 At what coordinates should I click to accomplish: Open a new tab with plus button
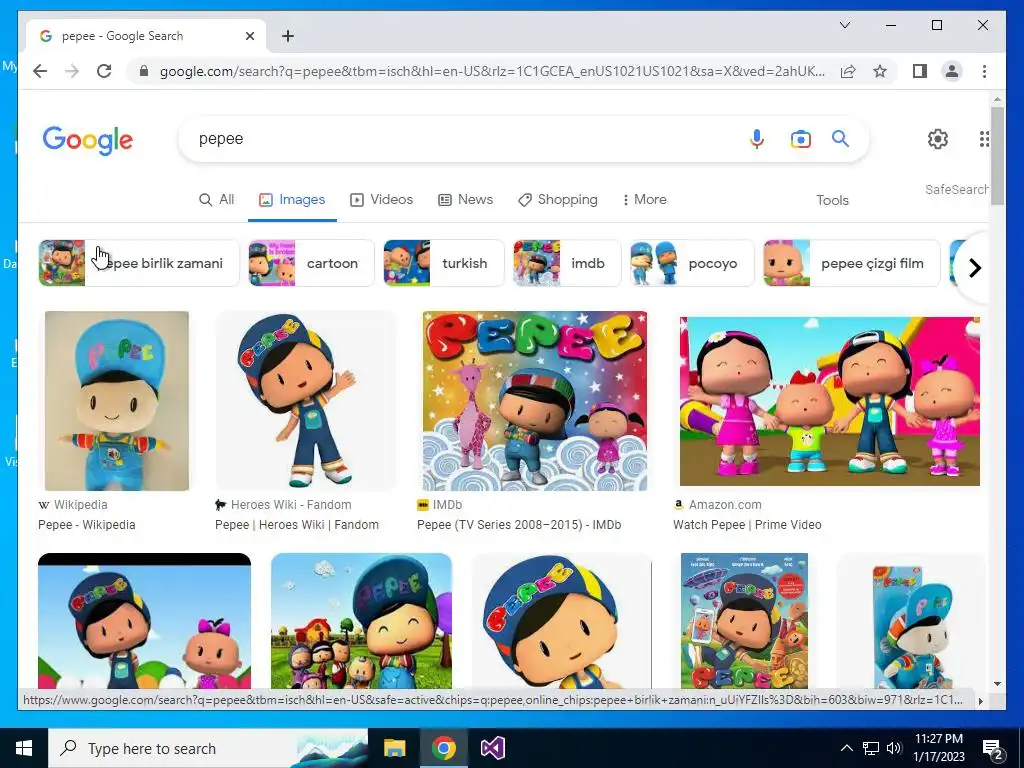click(x=288, y=36)
